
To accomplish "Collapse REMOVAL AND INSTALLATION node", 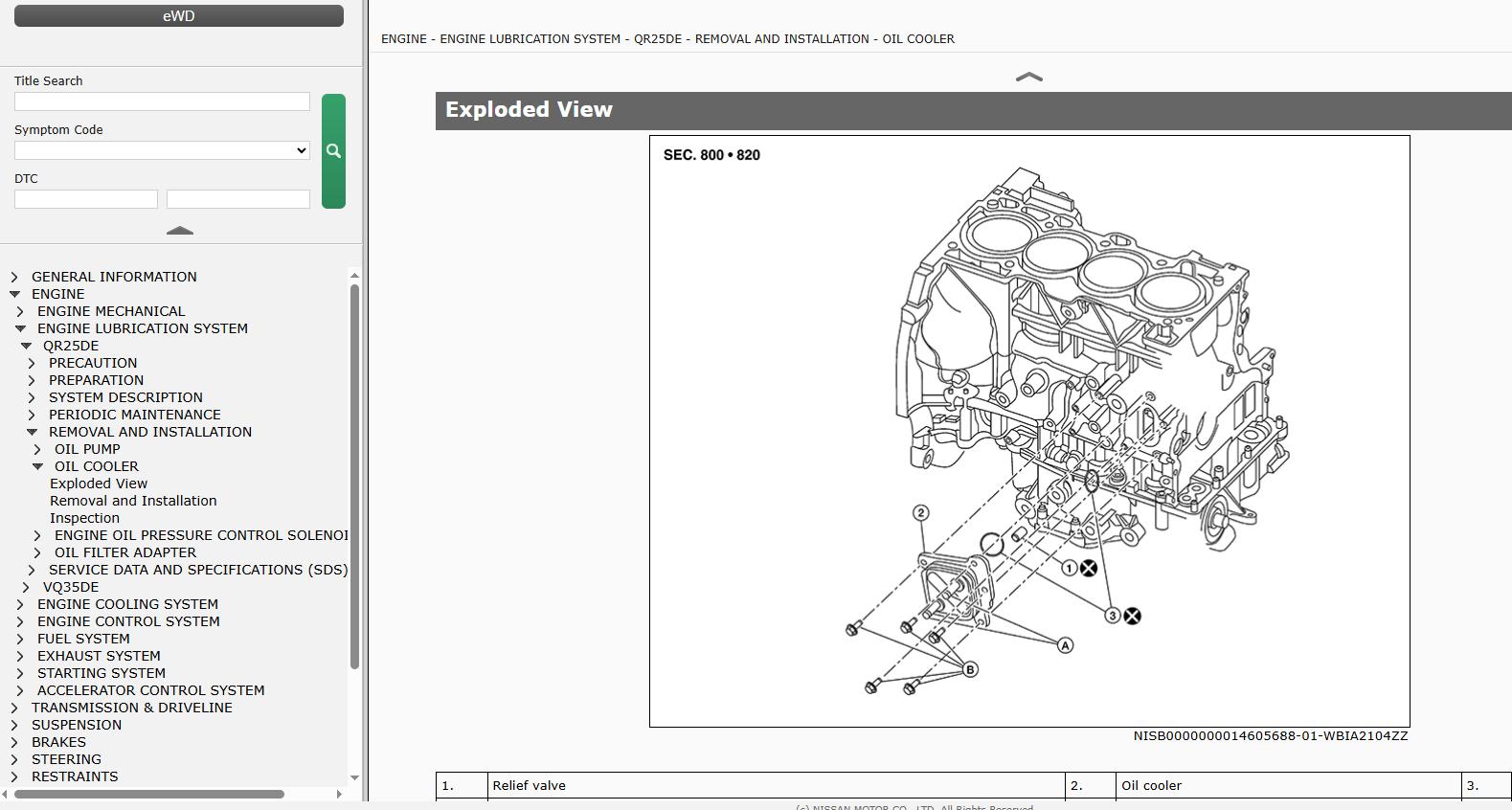I will [32, 432].
